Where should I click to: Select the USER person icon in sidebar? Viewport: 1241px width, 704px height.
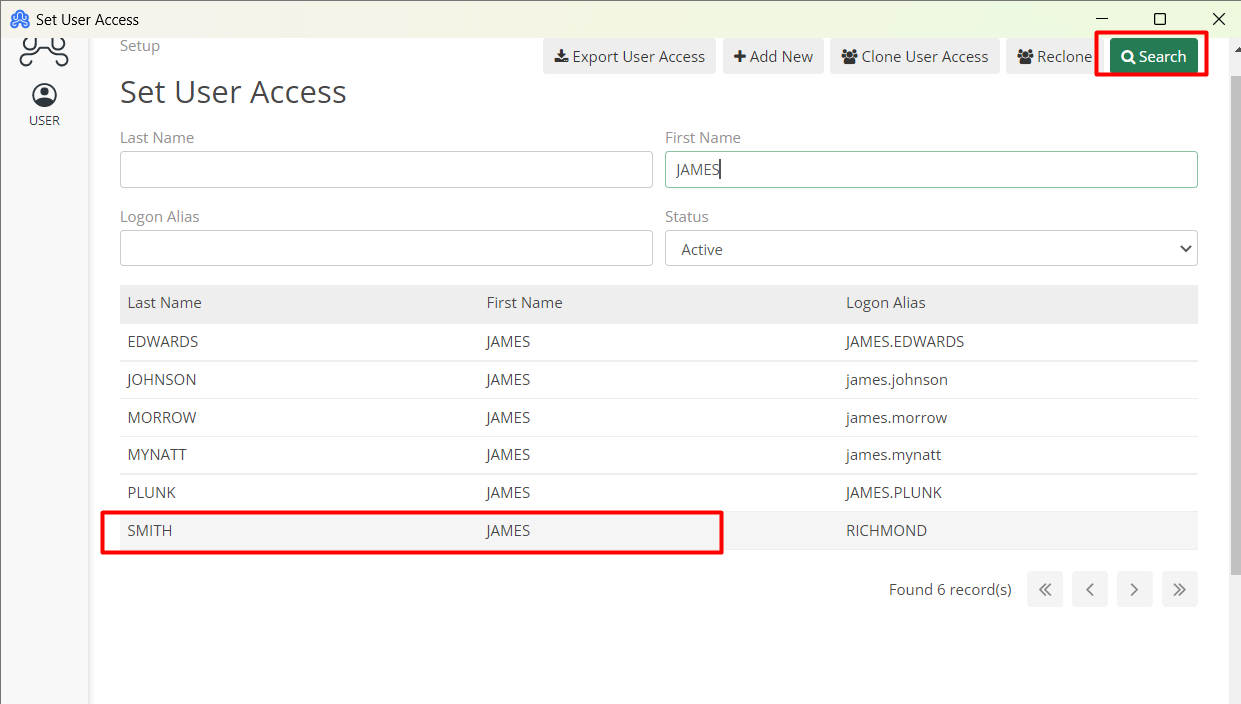(x=44, y=96)
